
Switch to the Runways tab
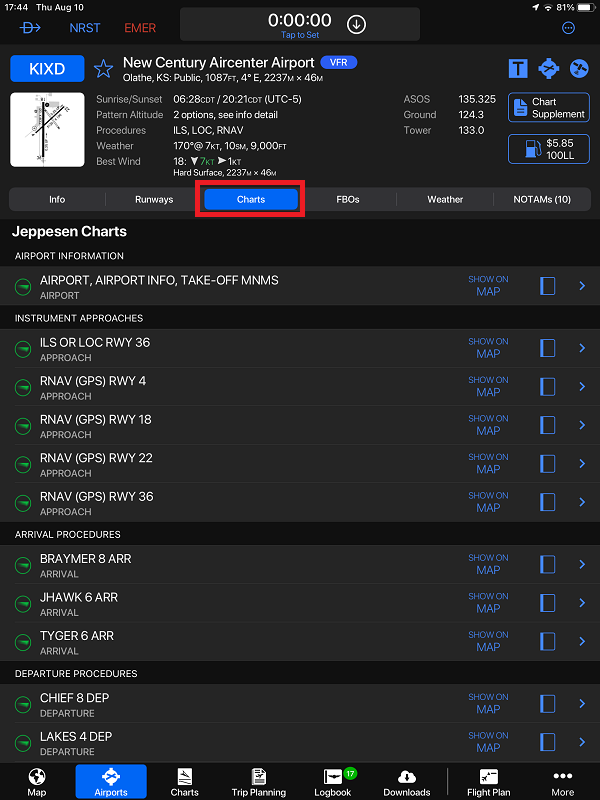(154, 199)
